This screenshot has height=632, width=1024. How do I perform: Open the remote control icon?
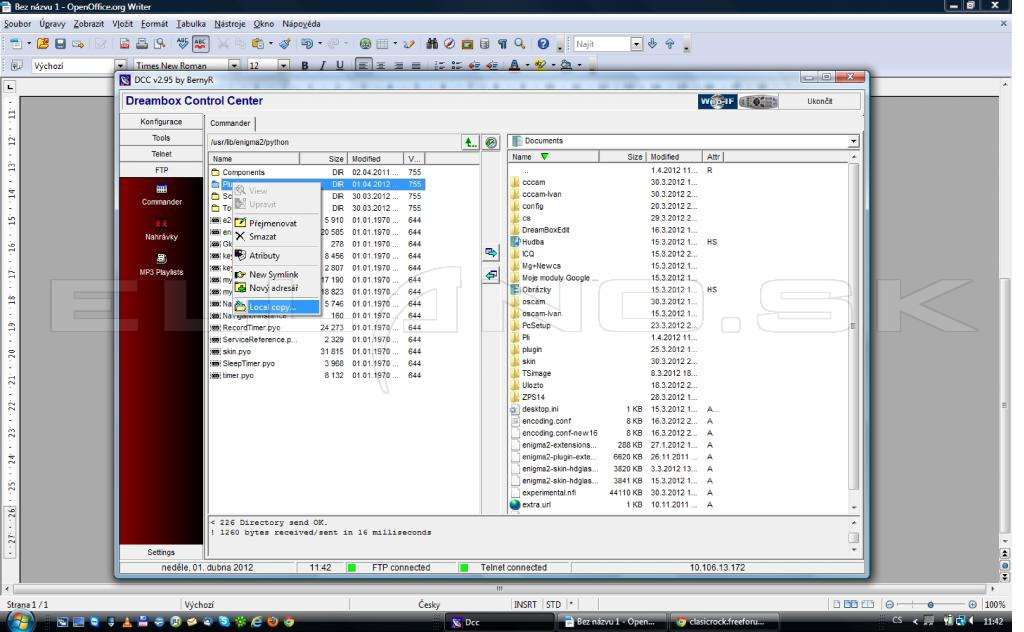[758, 101]
